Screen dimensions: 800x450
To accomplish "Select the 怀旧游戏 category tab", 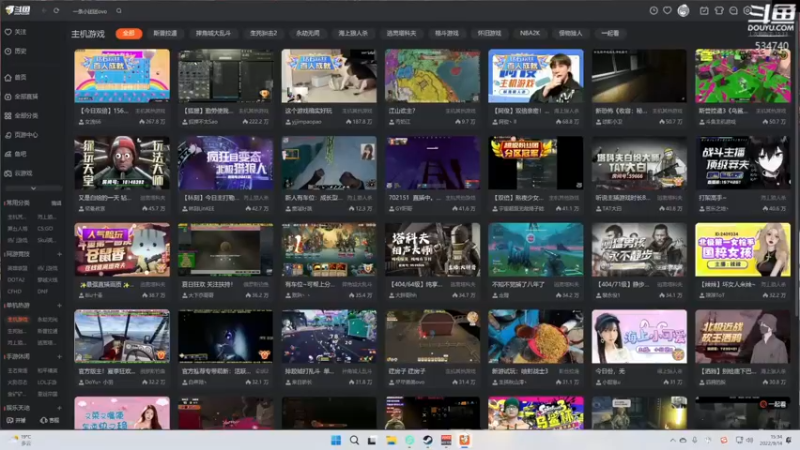I will click(x=489, y=33).
